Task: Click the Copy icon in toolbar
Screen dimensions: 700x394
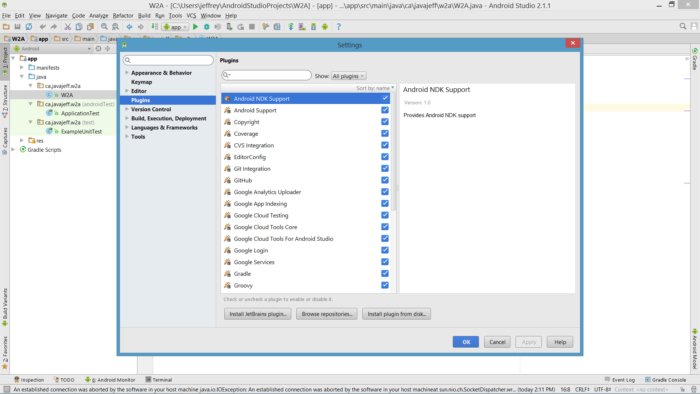Action: 79,27
